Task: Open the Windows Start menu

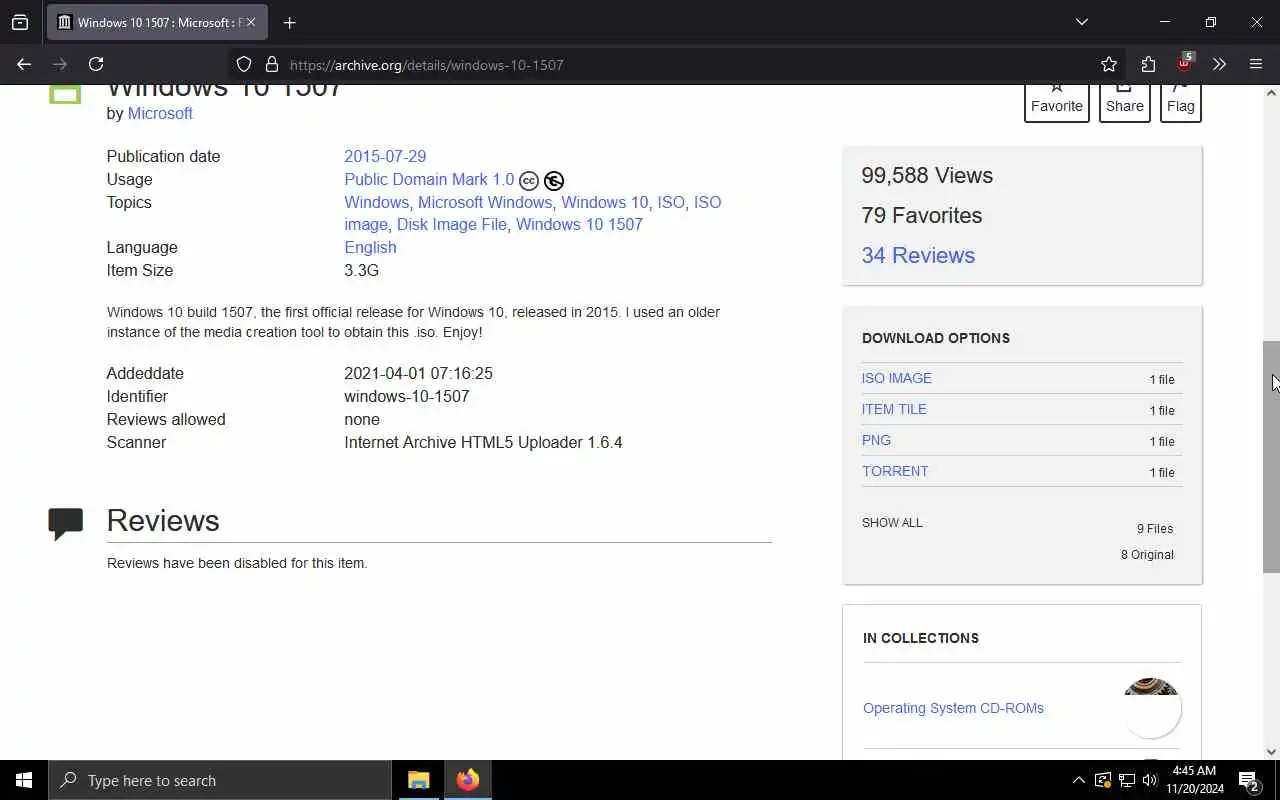Action: (24, 780)
